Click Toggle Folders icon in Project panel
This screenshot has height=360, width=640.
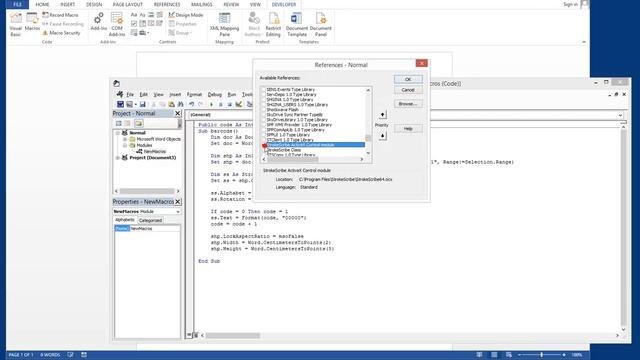pyautogui.click(x=139, y=123)
